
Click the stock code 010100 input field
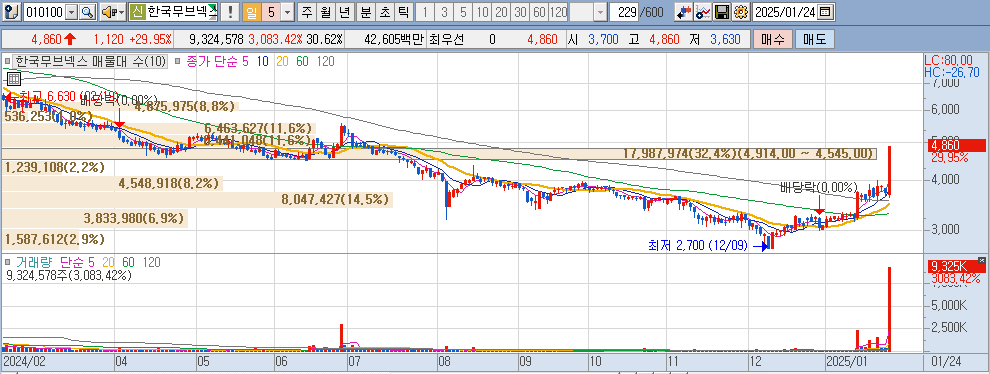click(x=45, y=11)
